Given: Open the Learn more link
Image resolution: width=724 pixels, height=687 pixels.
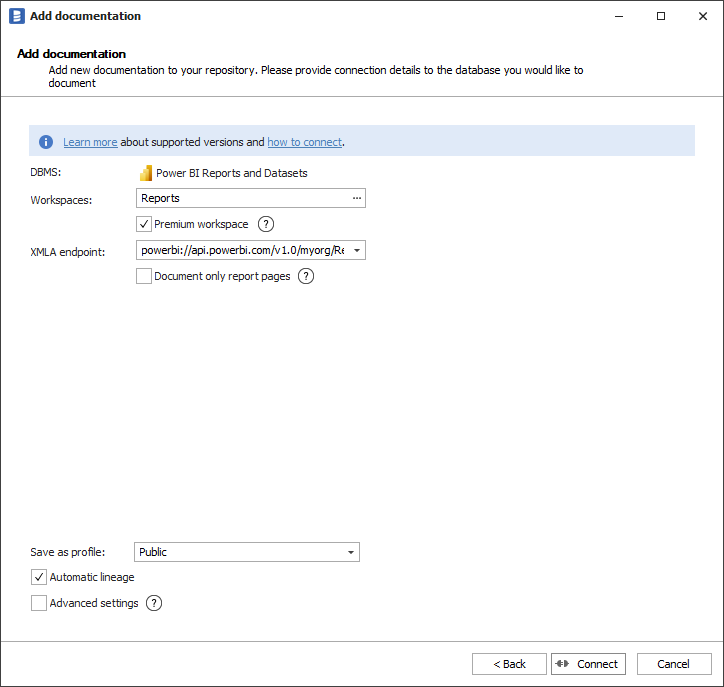Looking at the screenshot, I should [90, 142].
